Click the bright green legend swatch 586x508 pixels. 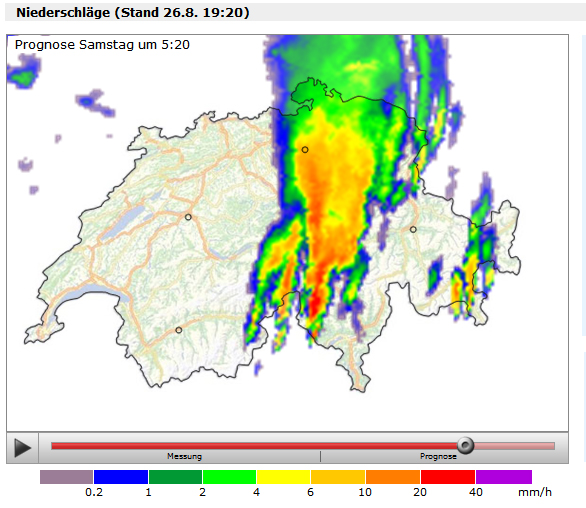pyautogui.click(x=229, y=477)
